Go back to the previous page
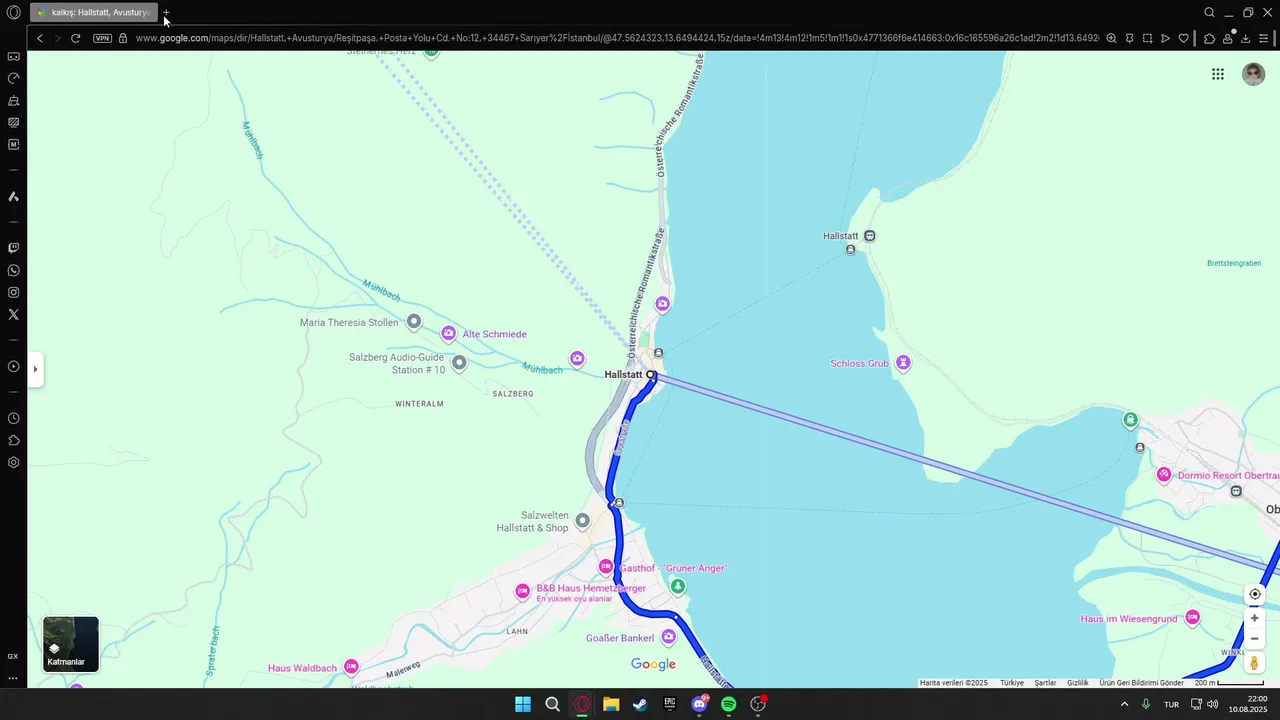The image size is (1280, 720). click(40, 38)
